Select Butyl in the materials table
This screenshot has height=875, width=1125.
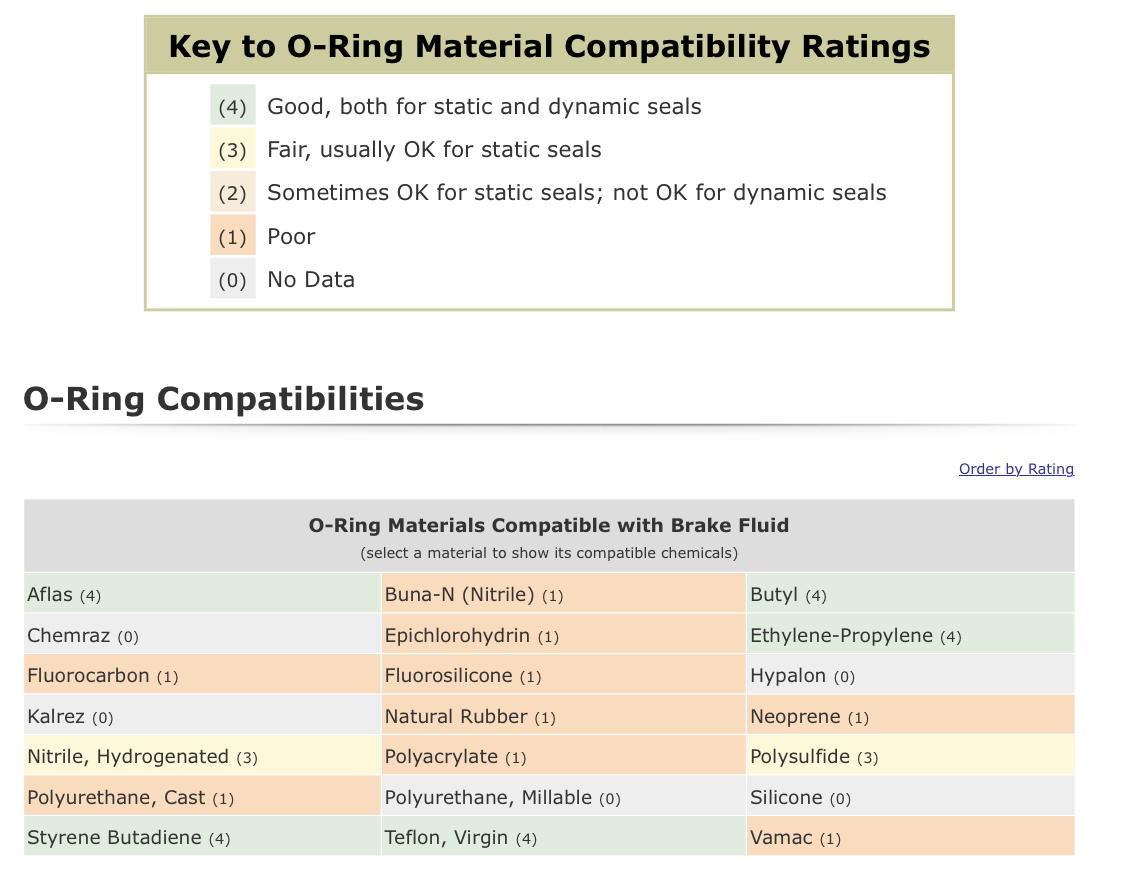click(x=910, y=595)
